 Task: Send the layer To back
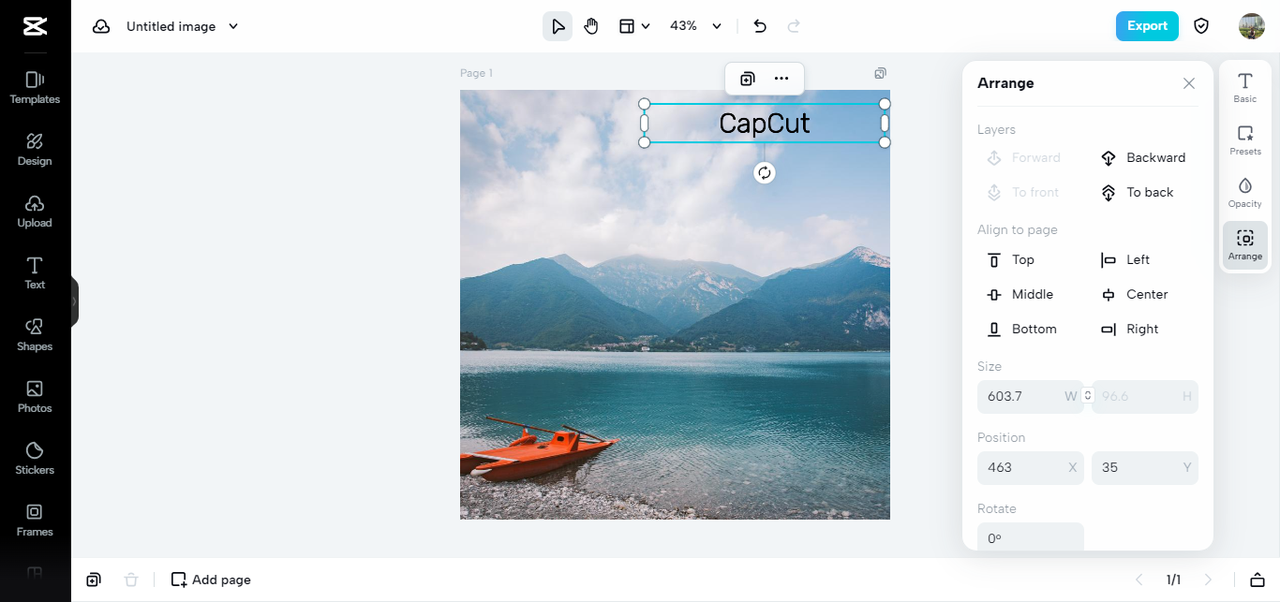click(x=1137, y=192)
